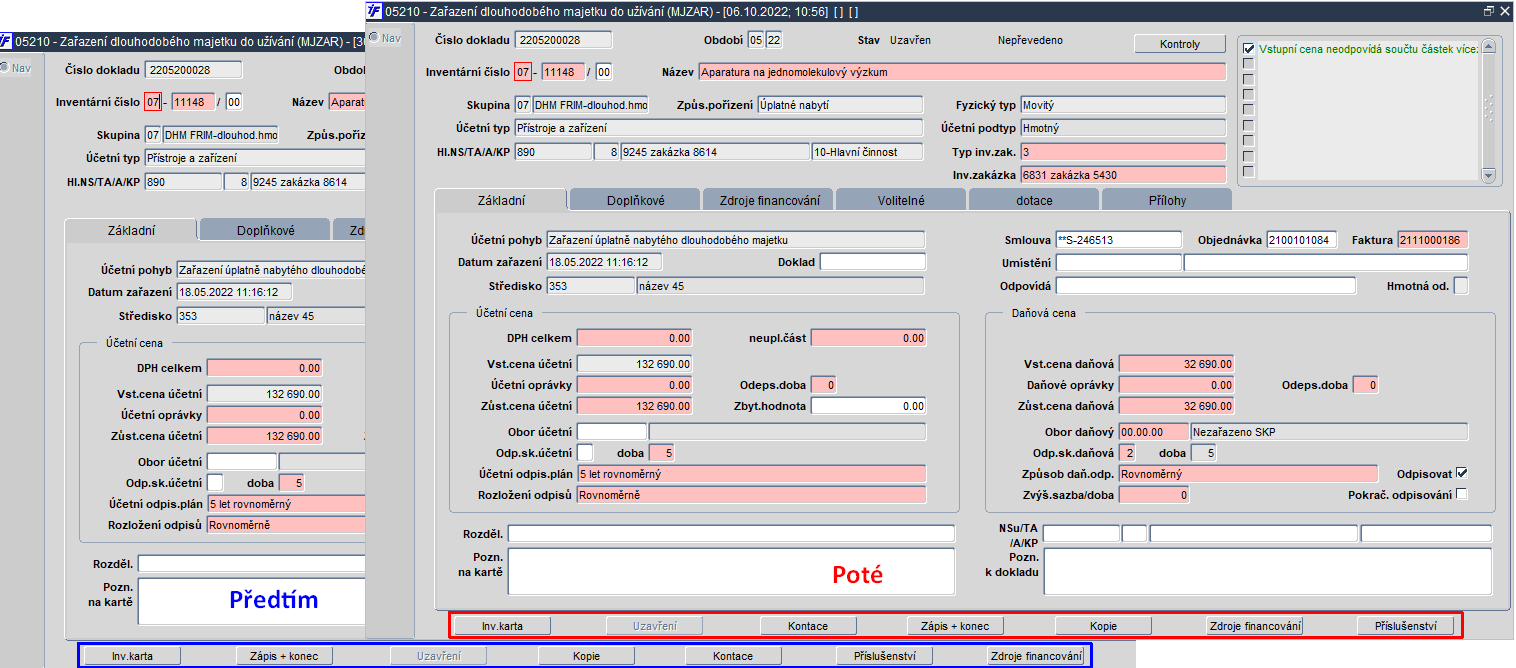Image resolution: width=1516 pixels, height=668 pixels.
Task: Tick the Hmotná od. checkbox
Action: 1461,286
